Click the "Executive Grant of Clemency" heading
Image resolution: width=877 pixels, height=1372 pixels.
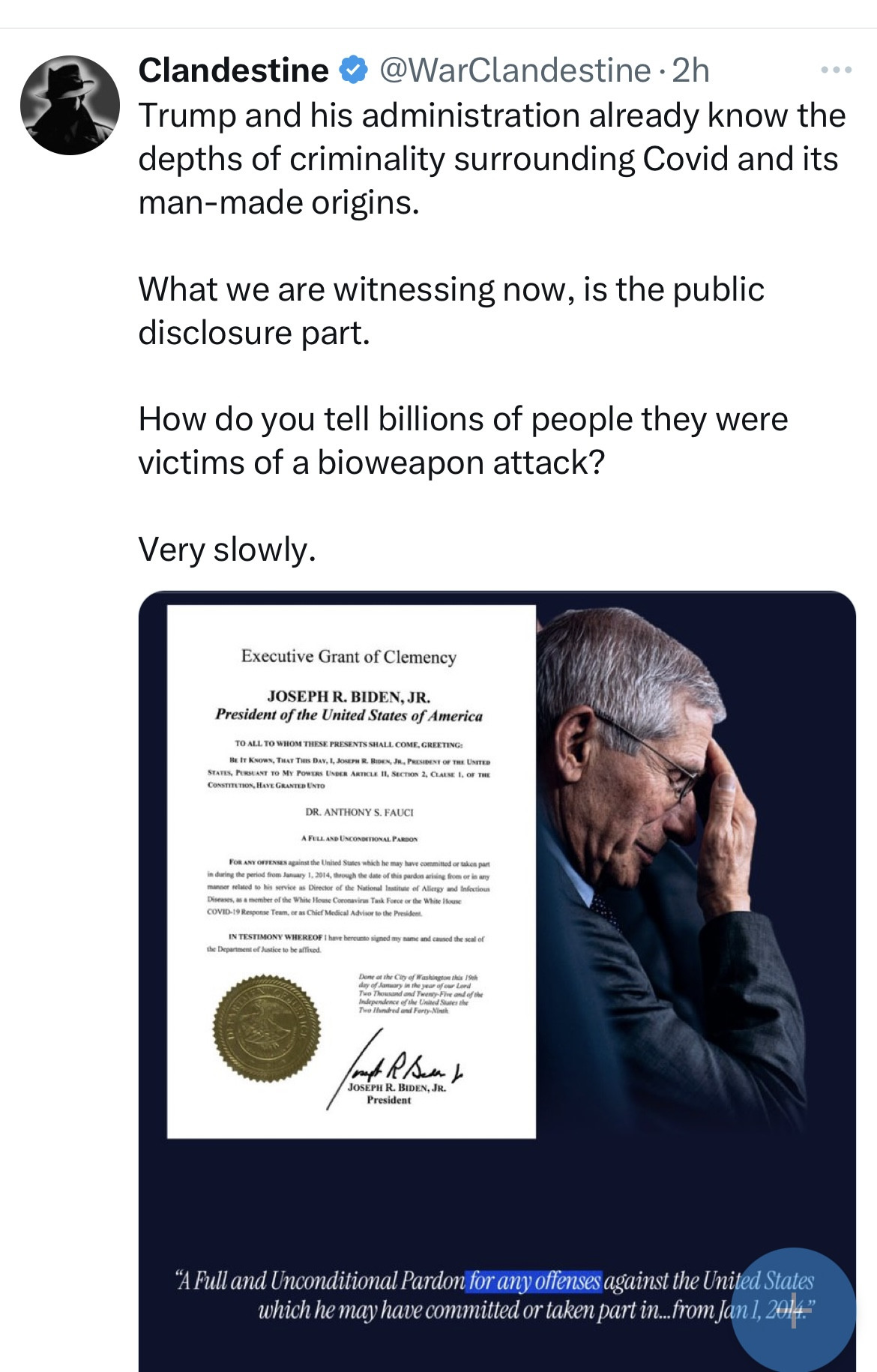349,657
